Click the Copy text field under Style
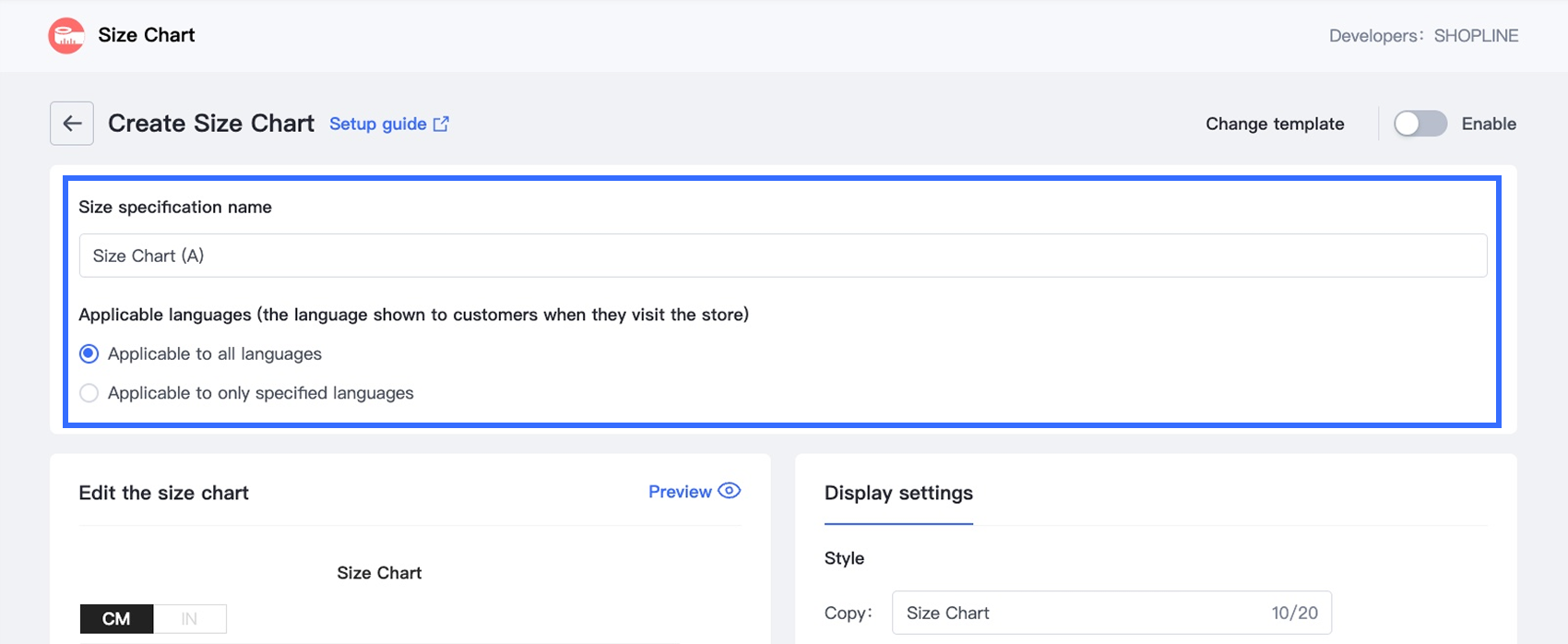 pos(1079,613)
